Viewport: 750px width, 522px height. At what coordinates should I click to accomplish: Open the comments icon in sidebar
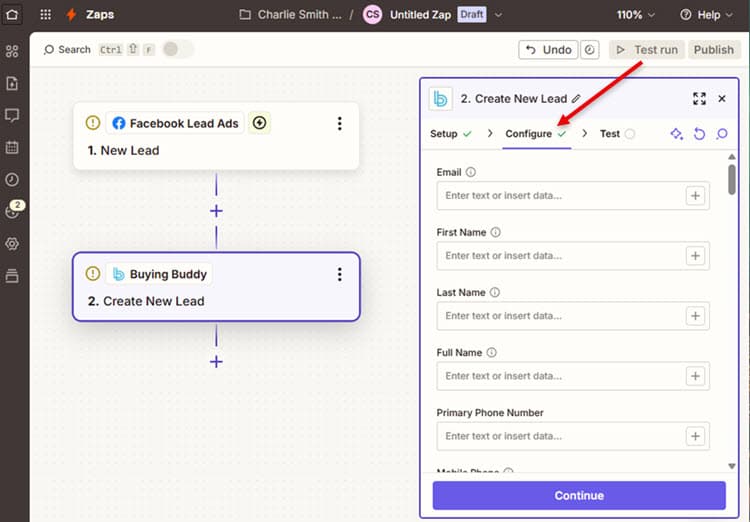click(x=12, y=115)
